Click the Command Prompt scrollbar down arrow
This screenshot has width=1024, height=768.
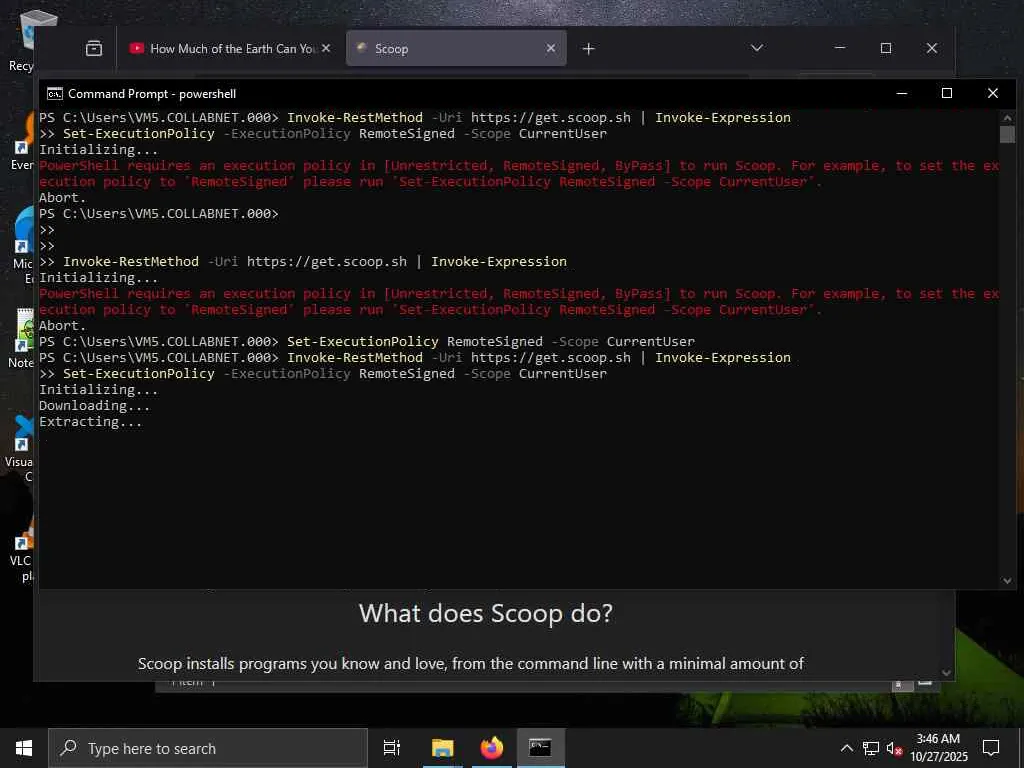[x=1007, y=580]
